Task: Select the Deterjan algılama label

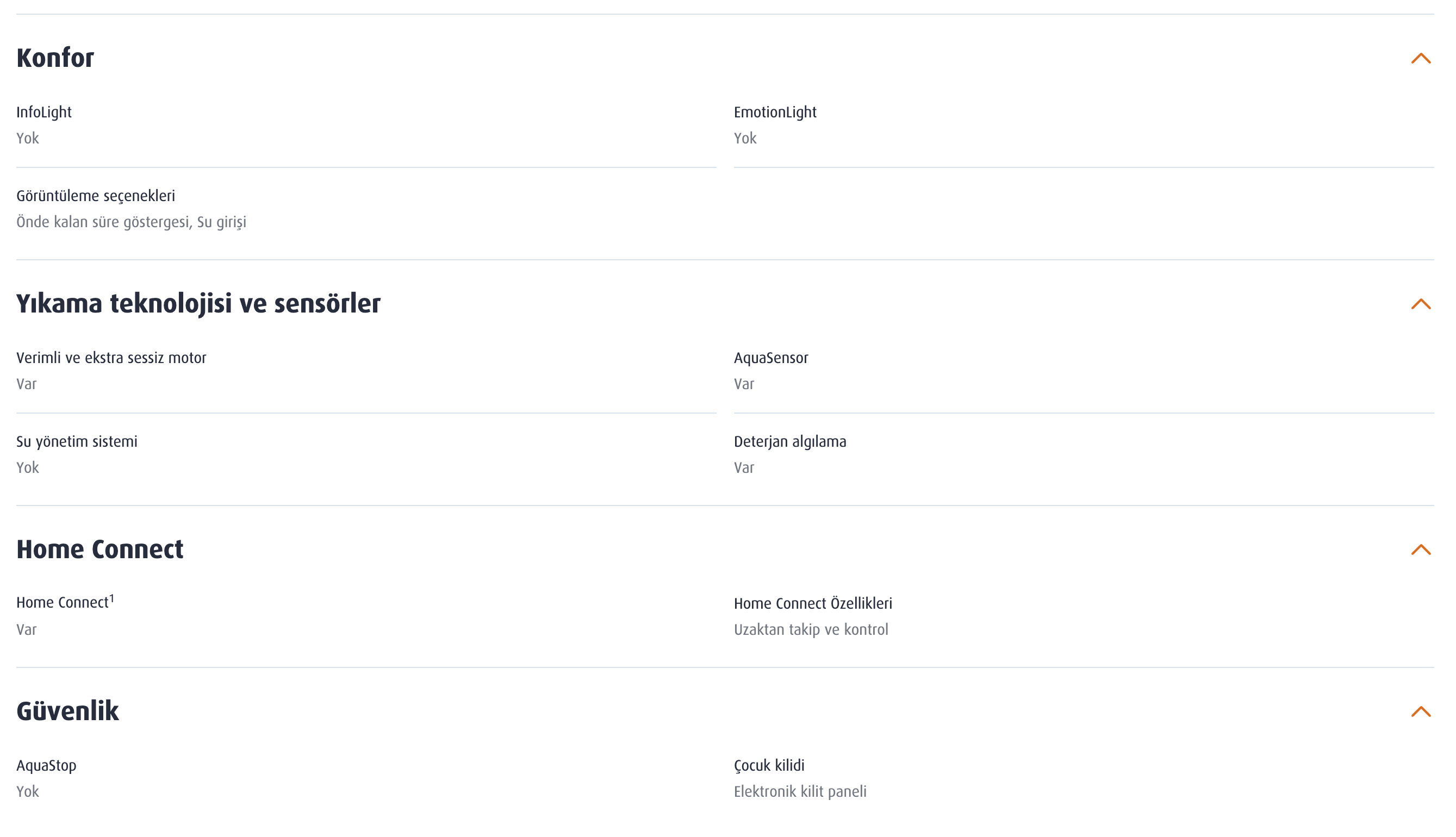Action: [x=789, y=441]
